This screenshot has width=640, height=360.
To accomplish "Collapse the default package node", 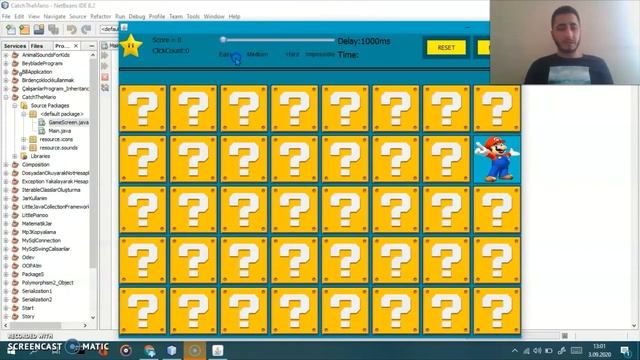I will tap(24, 114).
